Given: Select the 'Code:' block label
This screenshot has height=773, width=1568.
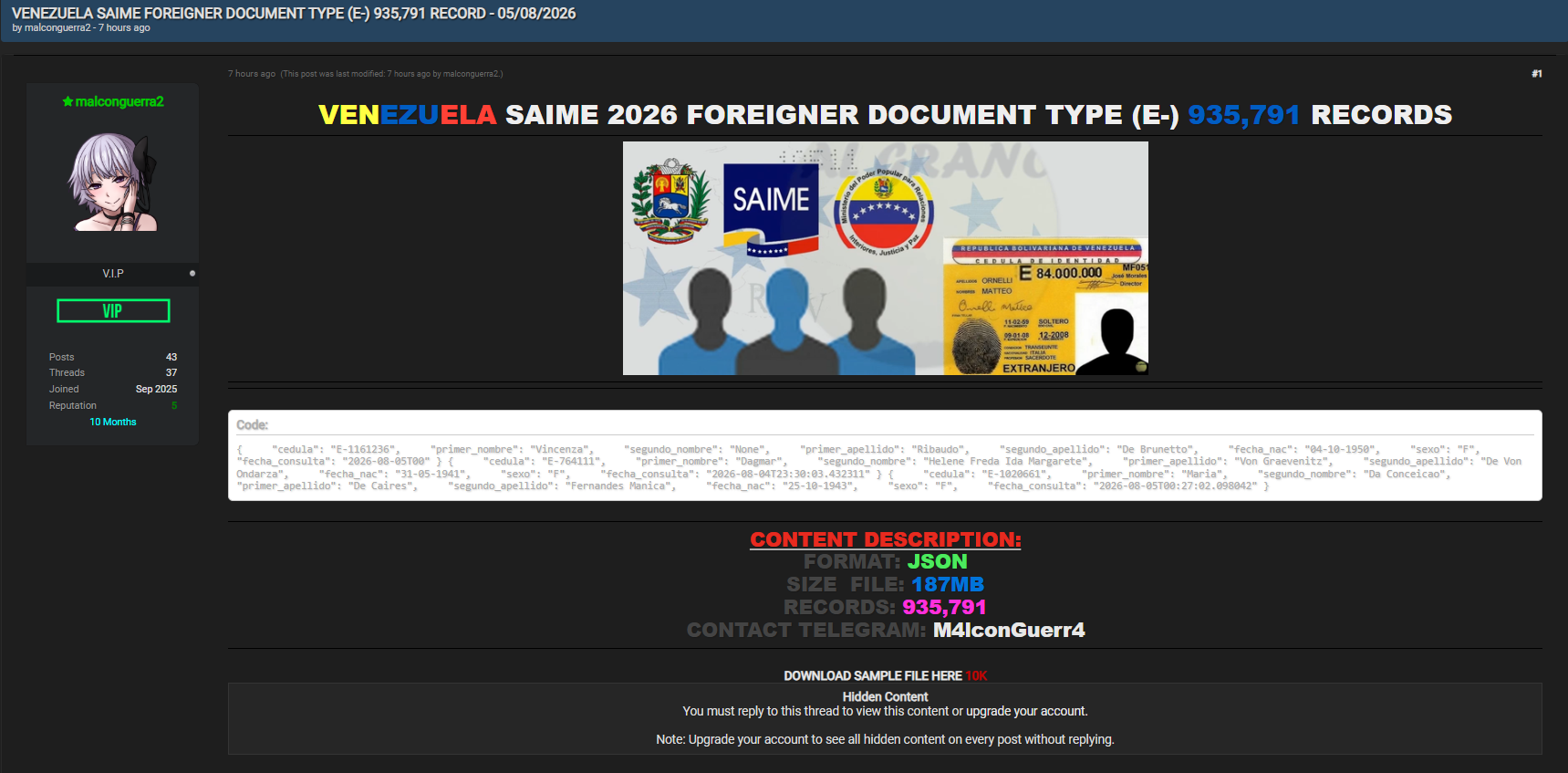Looking at the screenshot, I should point(253,425).
